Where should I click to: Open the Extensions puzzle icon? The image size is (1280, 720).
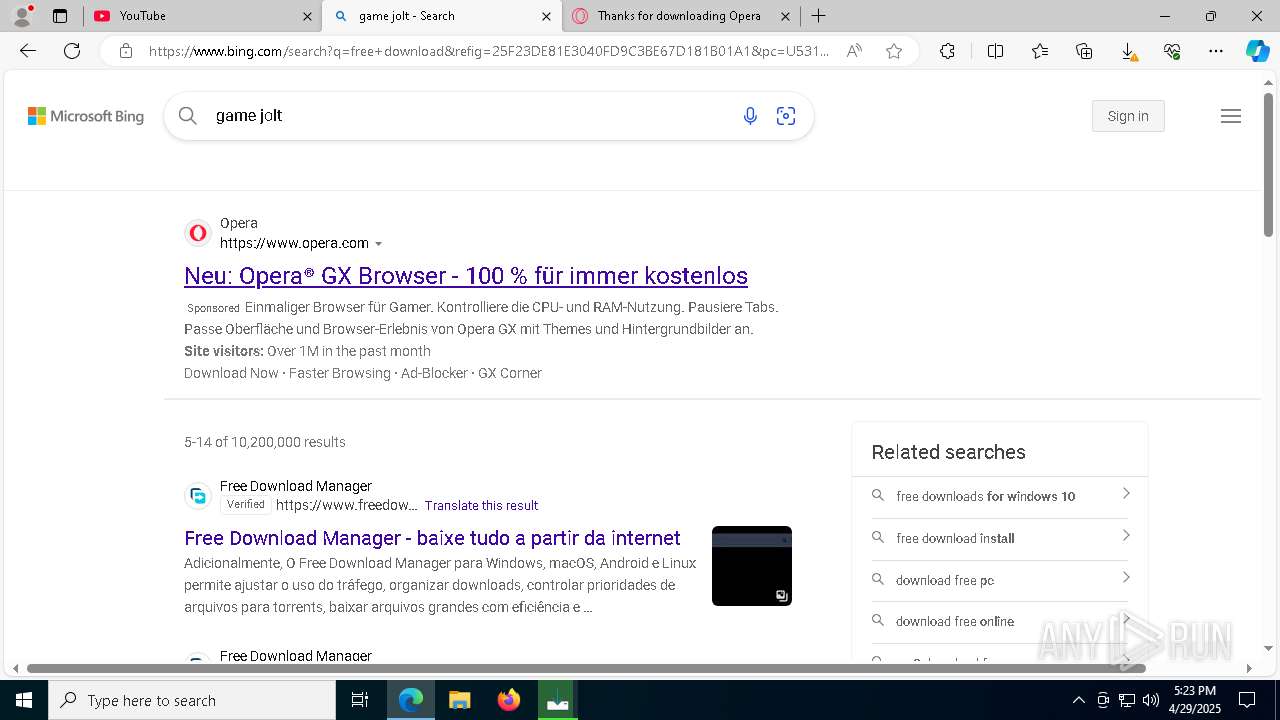click(947, 51)
